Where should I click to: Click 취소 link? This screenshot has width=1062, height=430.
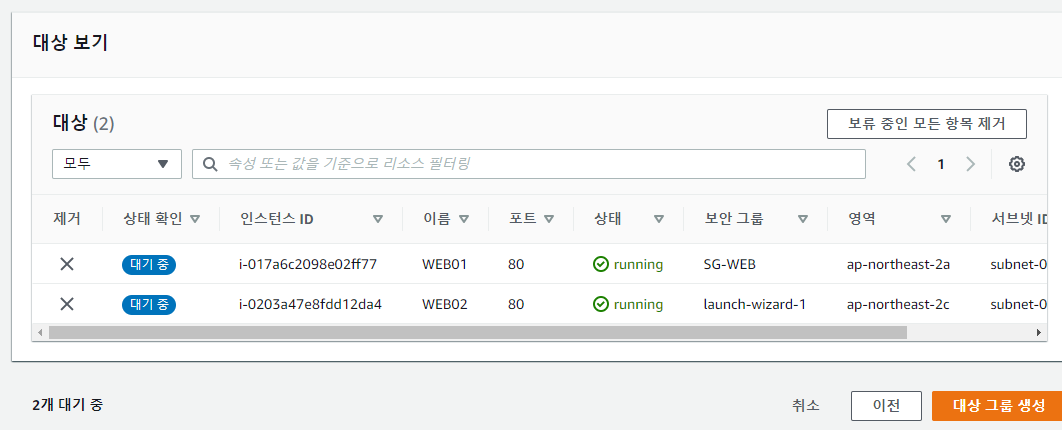click(806, 406)
